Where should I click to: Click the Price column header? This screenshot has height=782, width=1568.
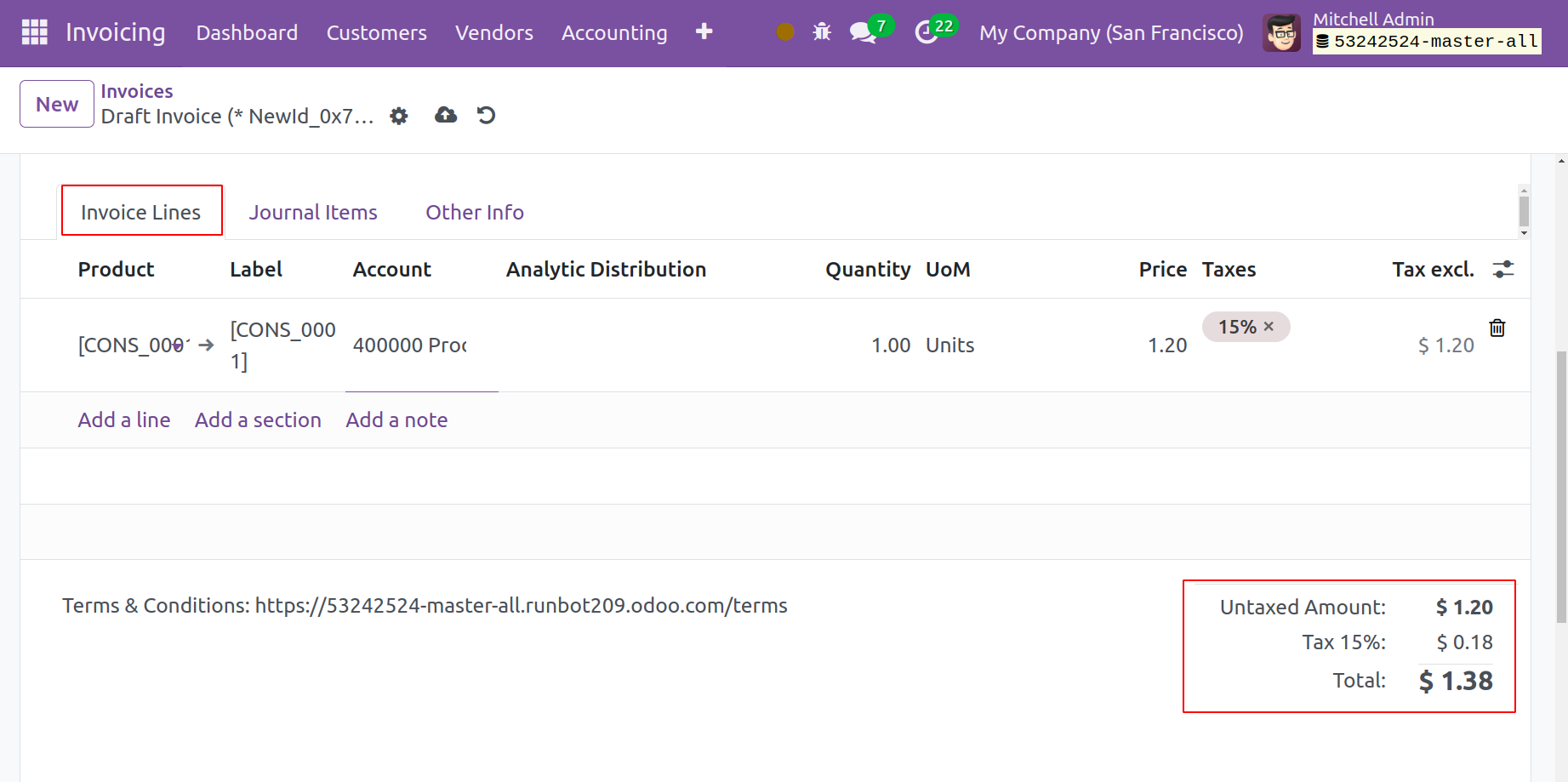tap(1162, 270)
